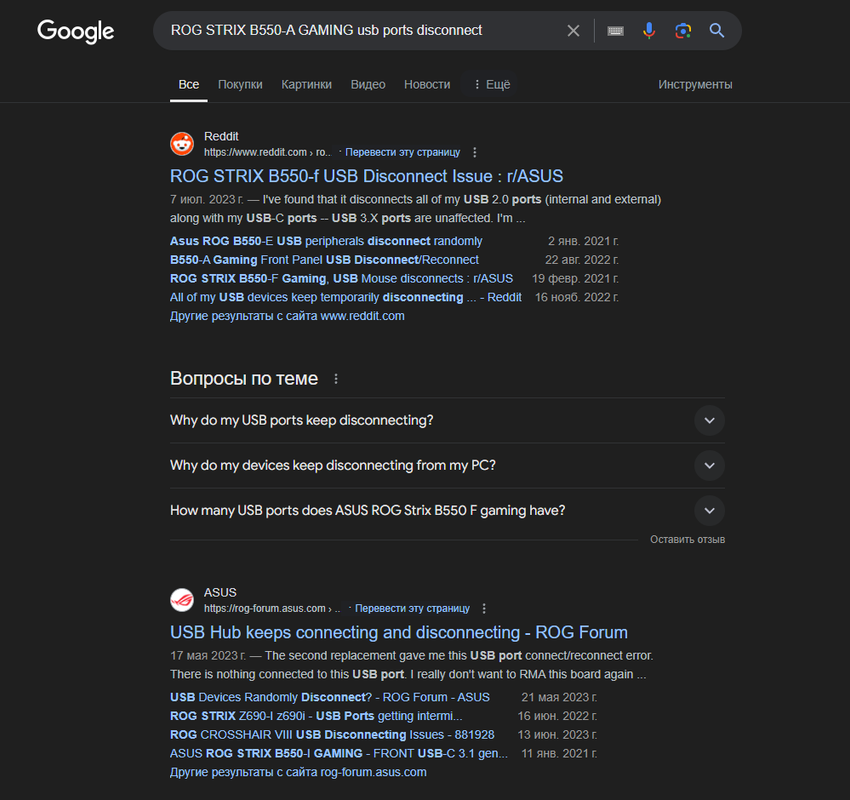Open Google Lens image search icon
The width and height of the screenshot is (850, 800).
point(683,31)
